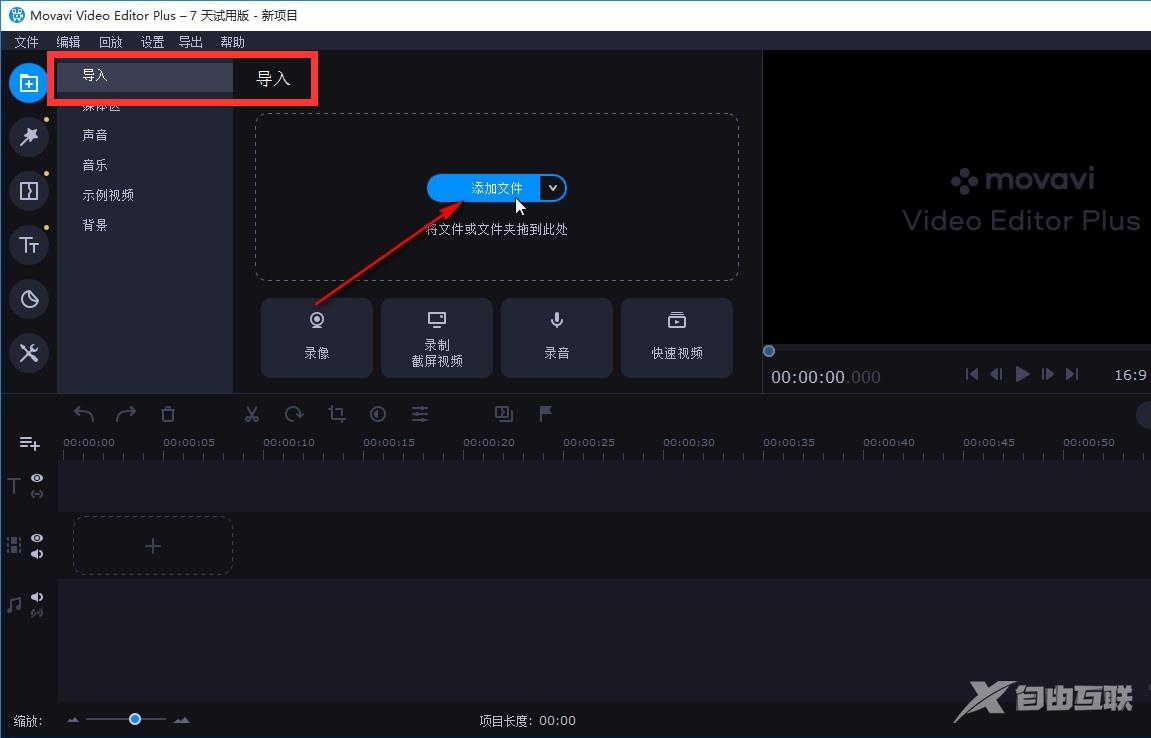Select the Split scissors tool
This screenshot has height=738, width=1151.
pyautogui.click(x=252, y=414)
